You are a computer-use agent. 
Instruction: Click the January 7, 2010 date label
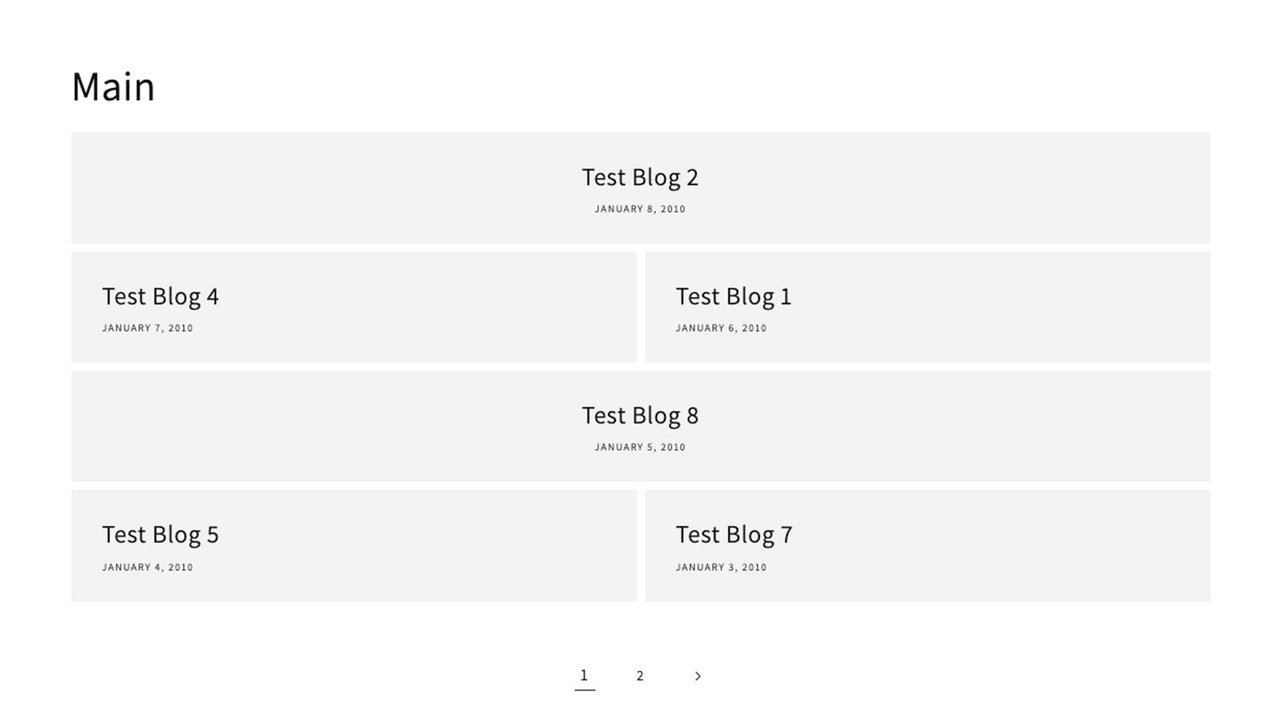tap(147, 327)
